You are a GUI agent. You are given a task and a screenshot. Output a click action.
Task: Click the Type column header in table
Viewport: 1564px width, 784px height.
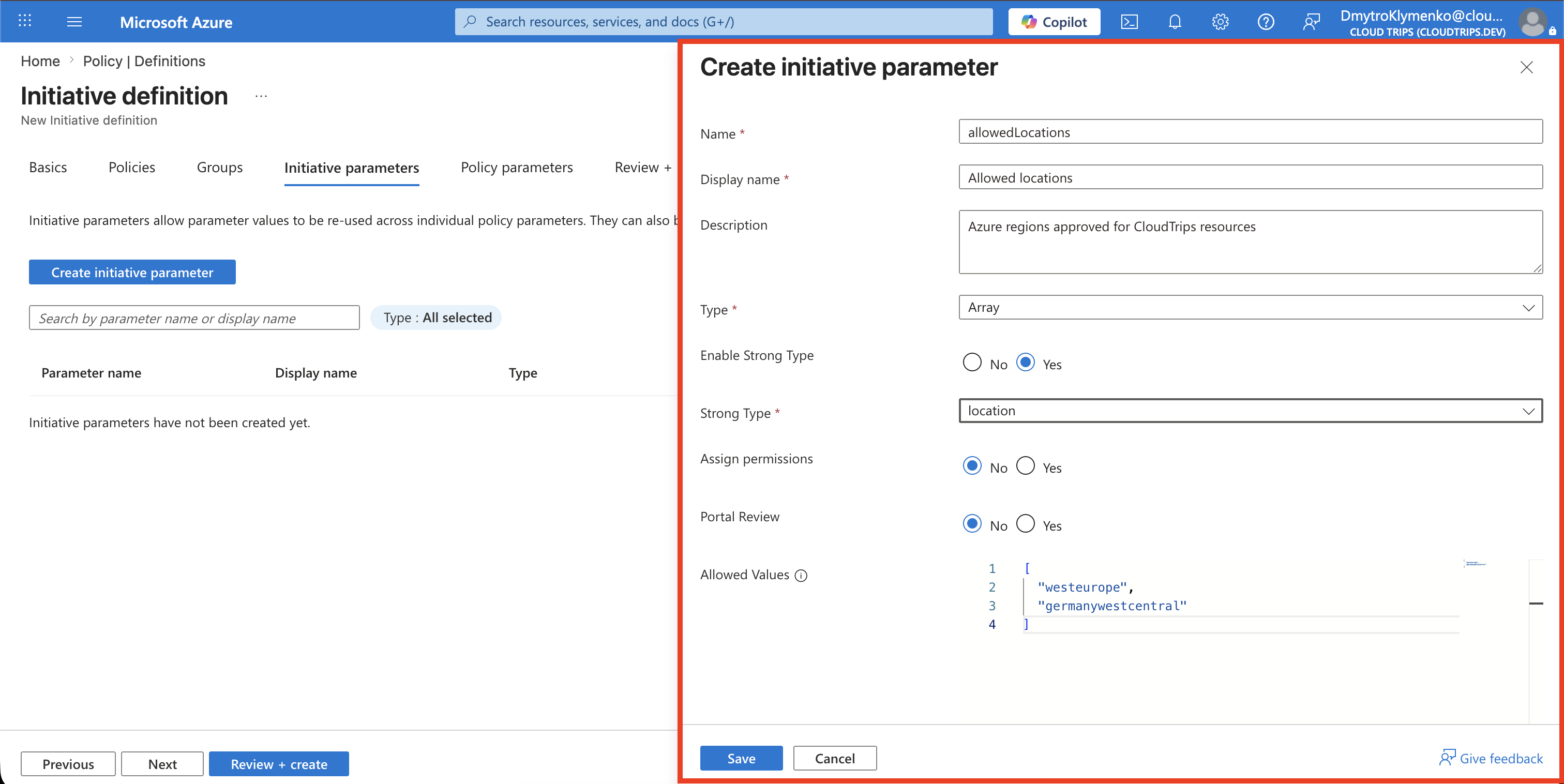coord(523,373)
